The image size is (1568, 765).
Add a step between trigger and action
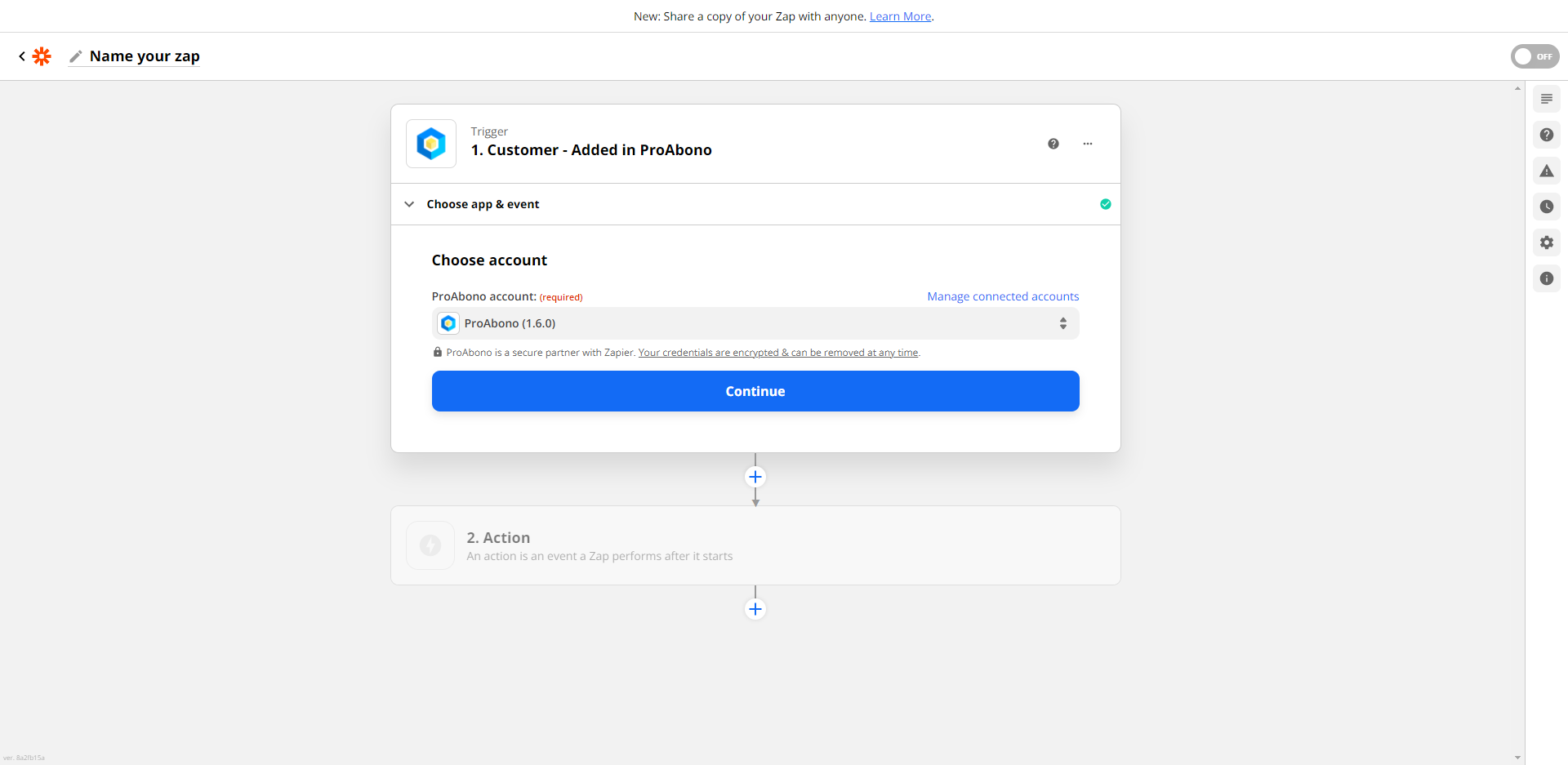tap(755, 477)
